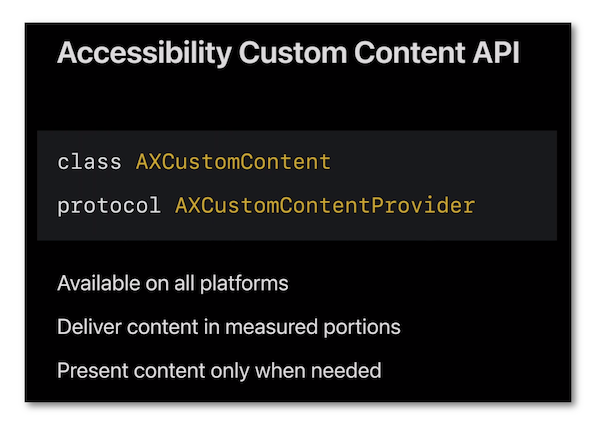The width and height of the screenshot is (600, 434).
Task: Click the "protocol" keyword in code
Action: (x=109, y=206)
